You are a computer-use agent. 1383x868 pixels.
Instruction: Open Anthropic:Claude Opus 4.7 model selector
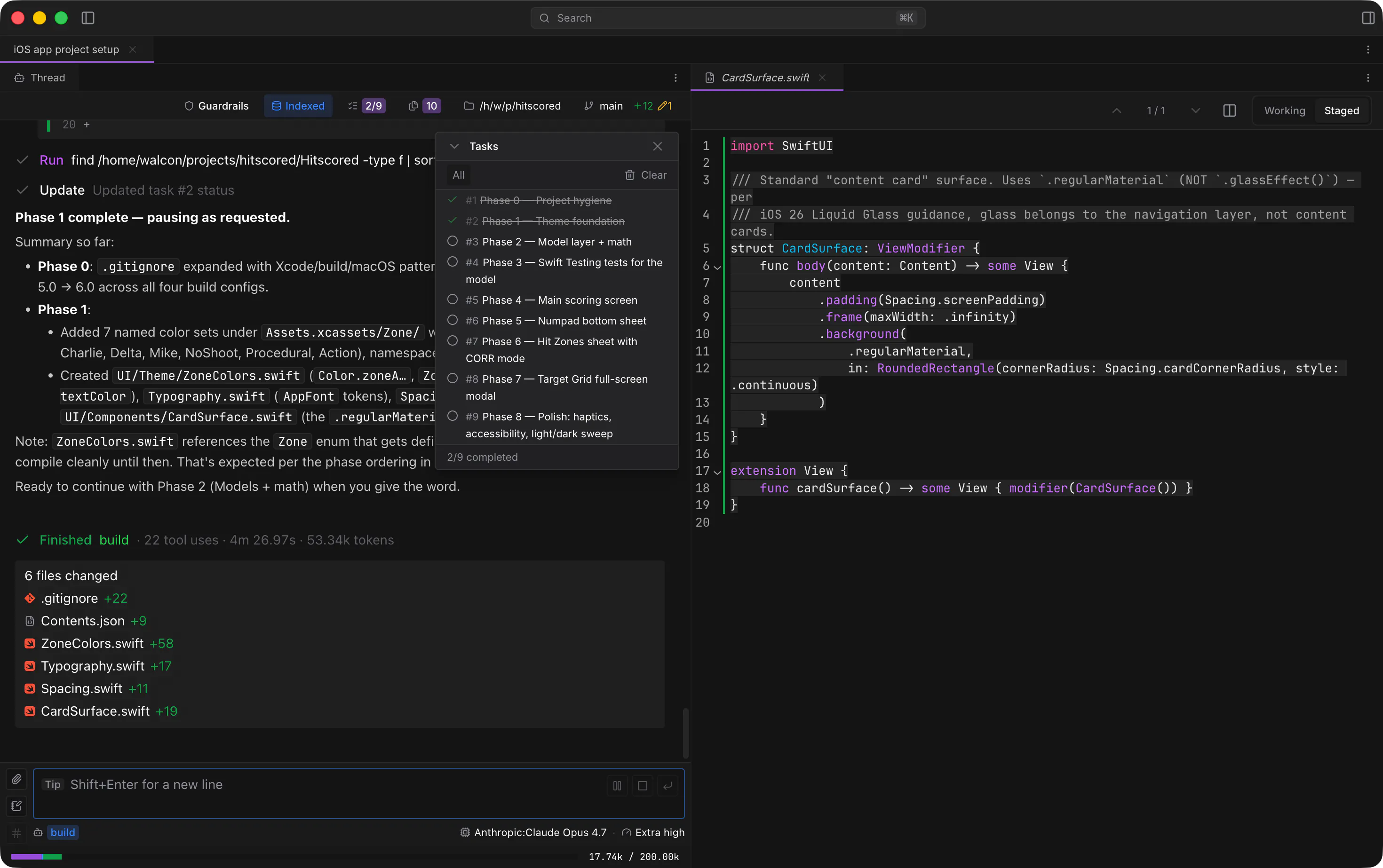[x=533, y=832]
